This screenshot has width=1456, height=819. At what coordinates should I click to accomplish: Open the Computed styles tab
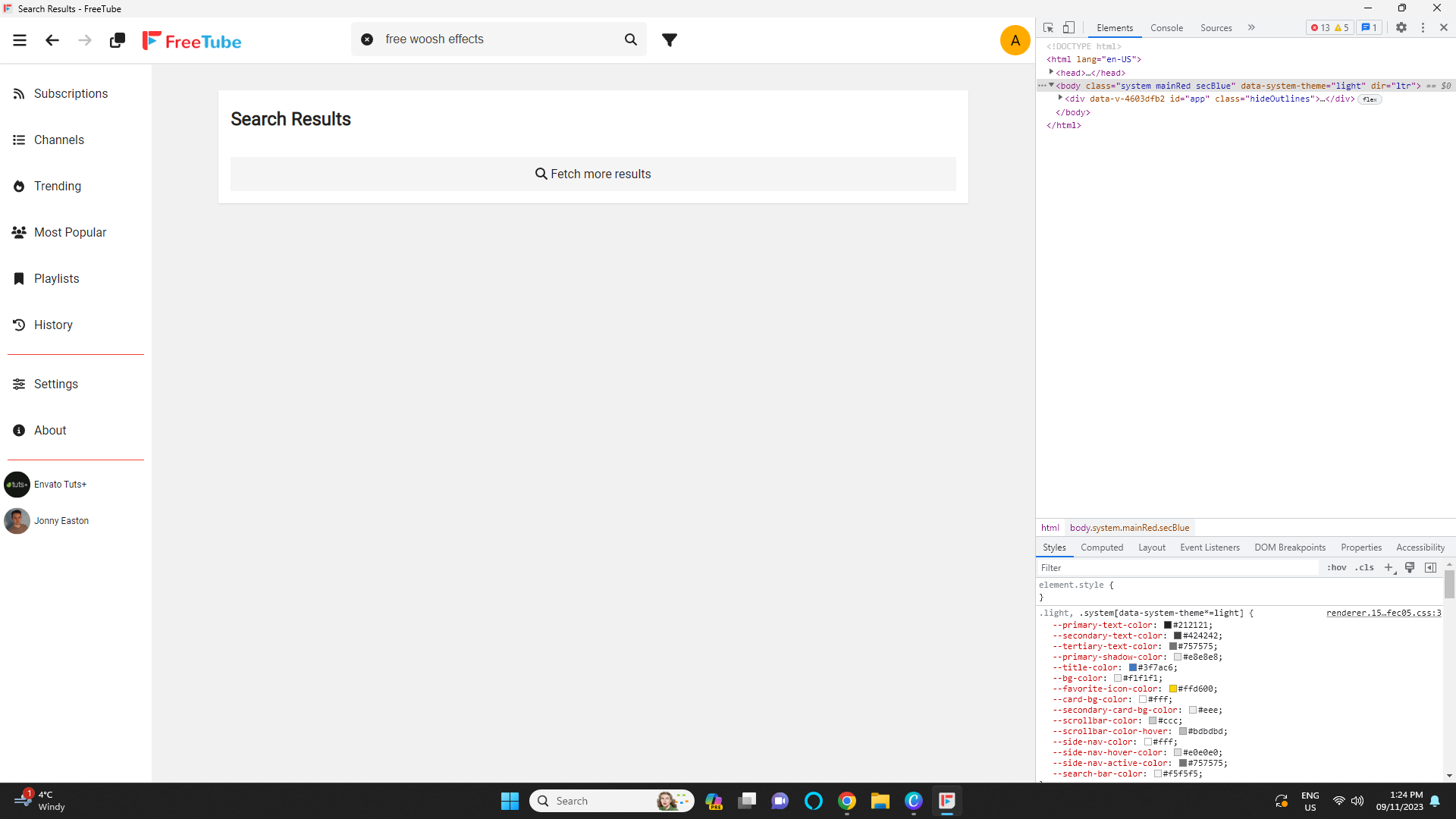click(x=1102, y=547)
